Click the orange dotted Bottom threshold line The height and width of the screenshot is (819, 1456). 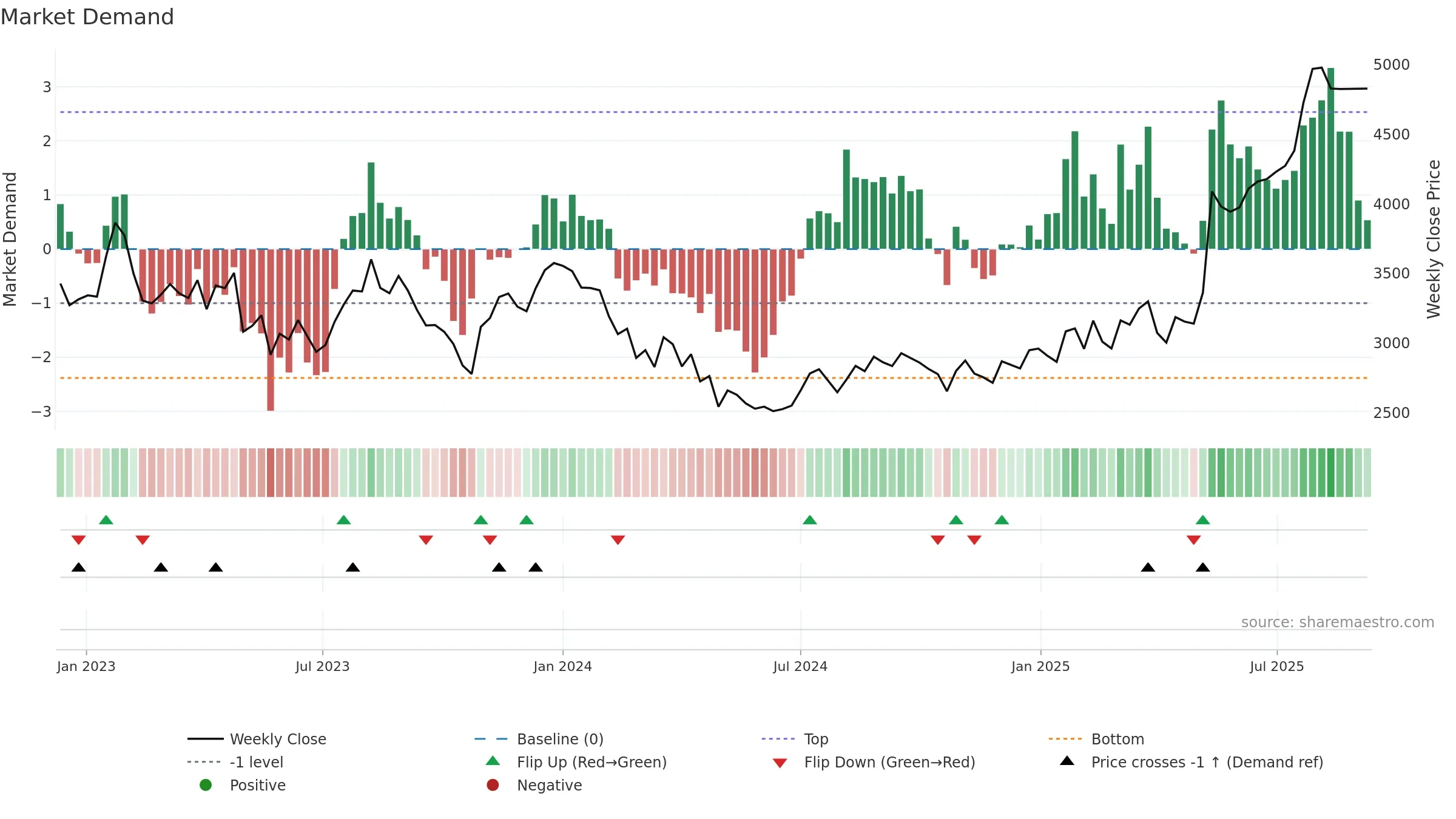point(713,378)
